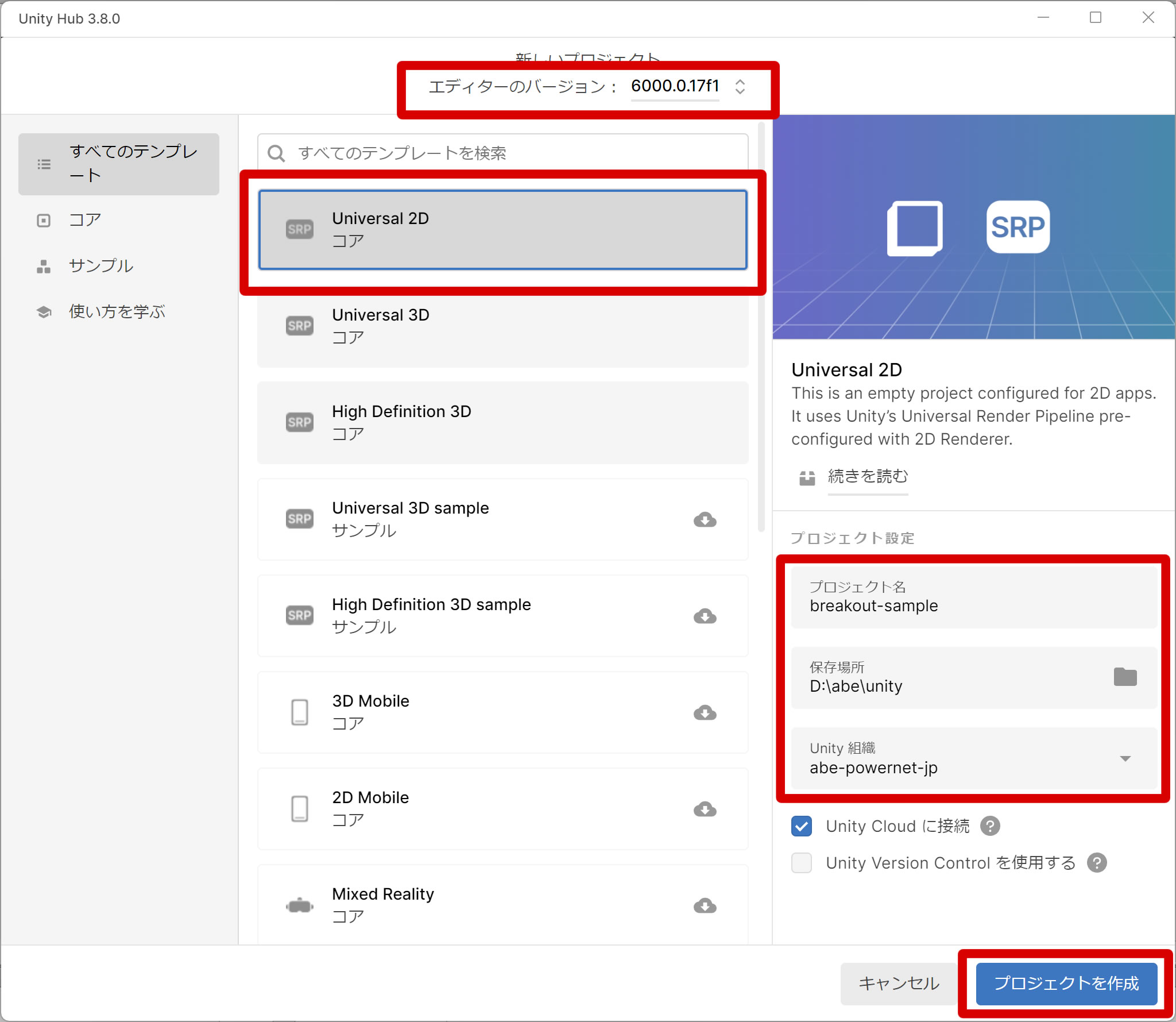The image size is (1176, 1022).
Task: Click the SRP icon of Universal 3D
Action: (300, 326)
